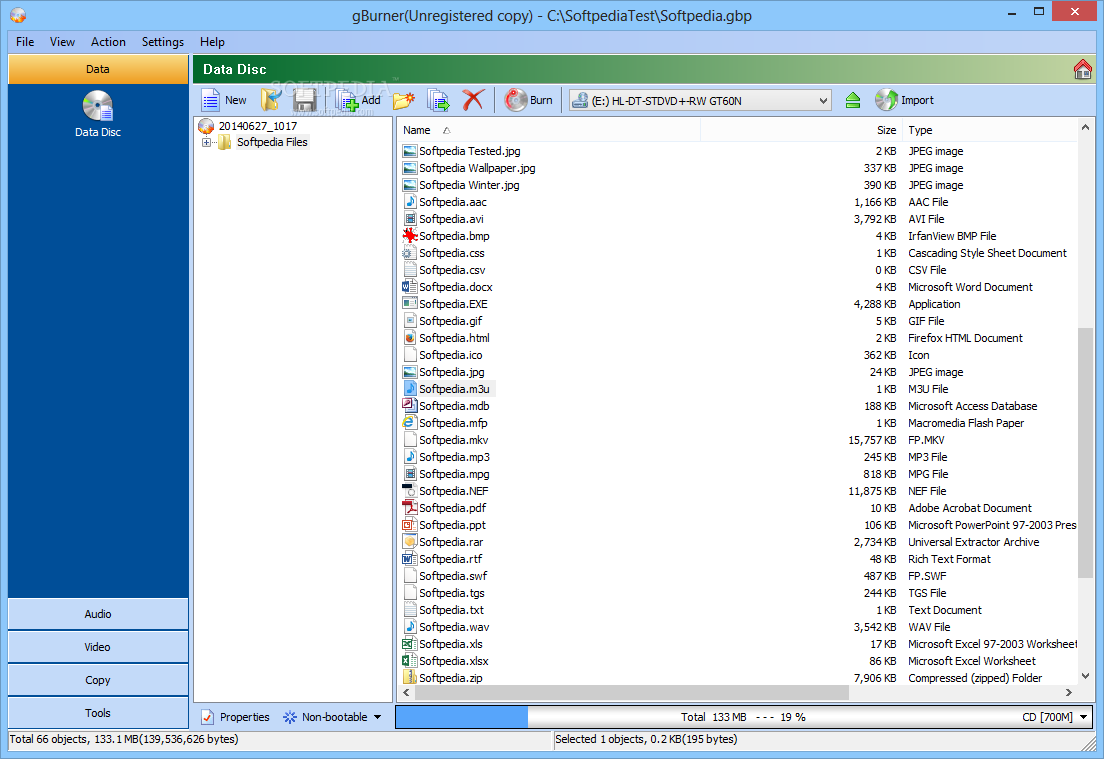Switch to the Video sidebar section
The height and width of the screenshot is (759, 1104).
click(98, 647)
